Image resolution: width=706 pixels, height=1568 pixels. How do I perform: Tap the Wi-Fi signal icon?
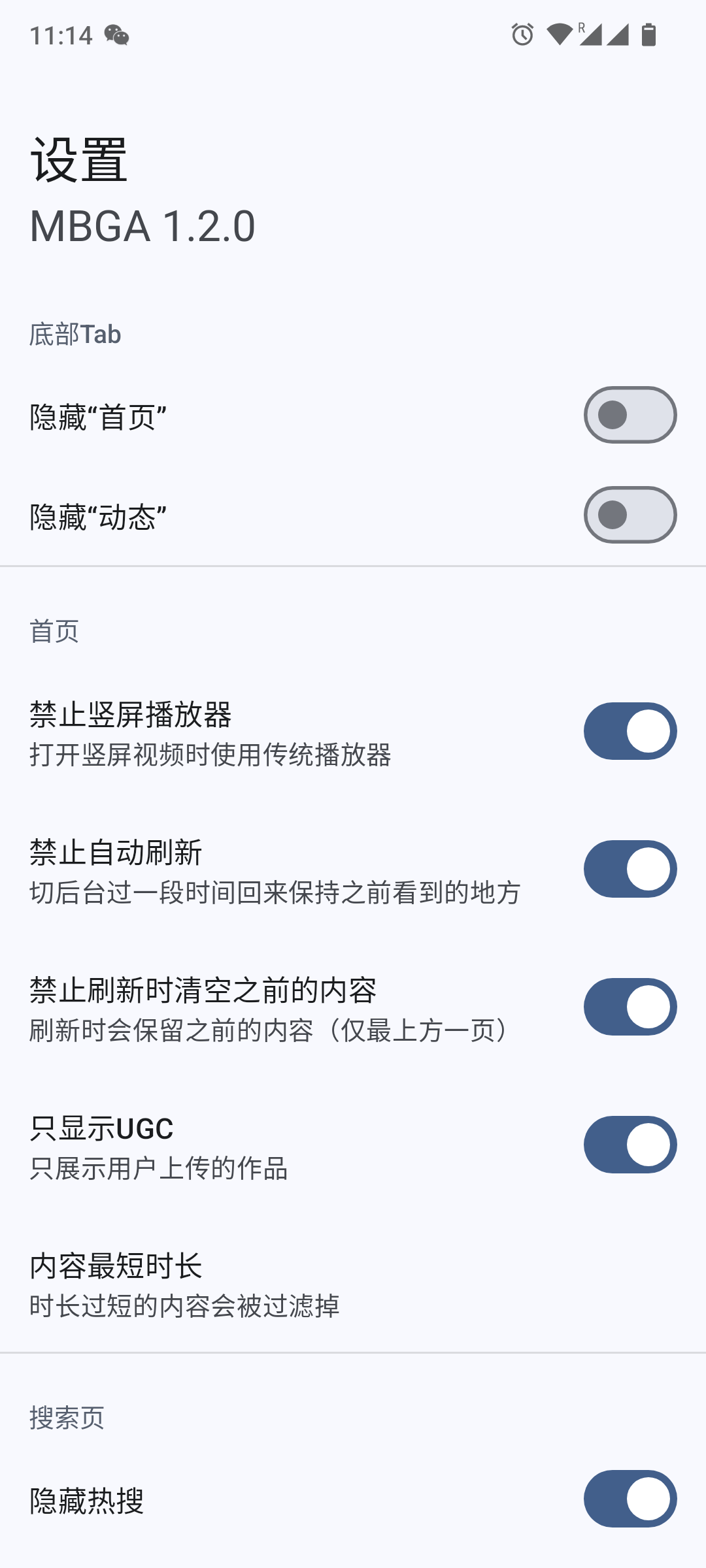coord(559,35)
